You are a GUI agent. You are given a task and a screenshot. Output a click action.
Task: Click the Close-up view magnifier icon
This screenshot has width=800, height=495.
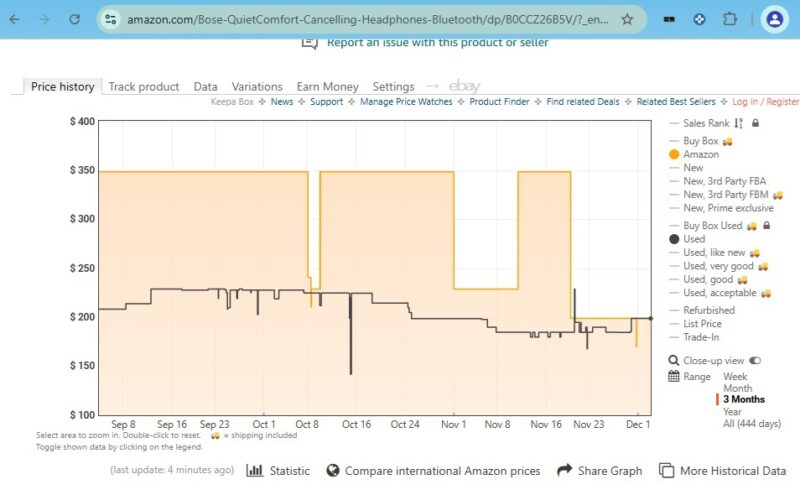[x=673, y=360]
